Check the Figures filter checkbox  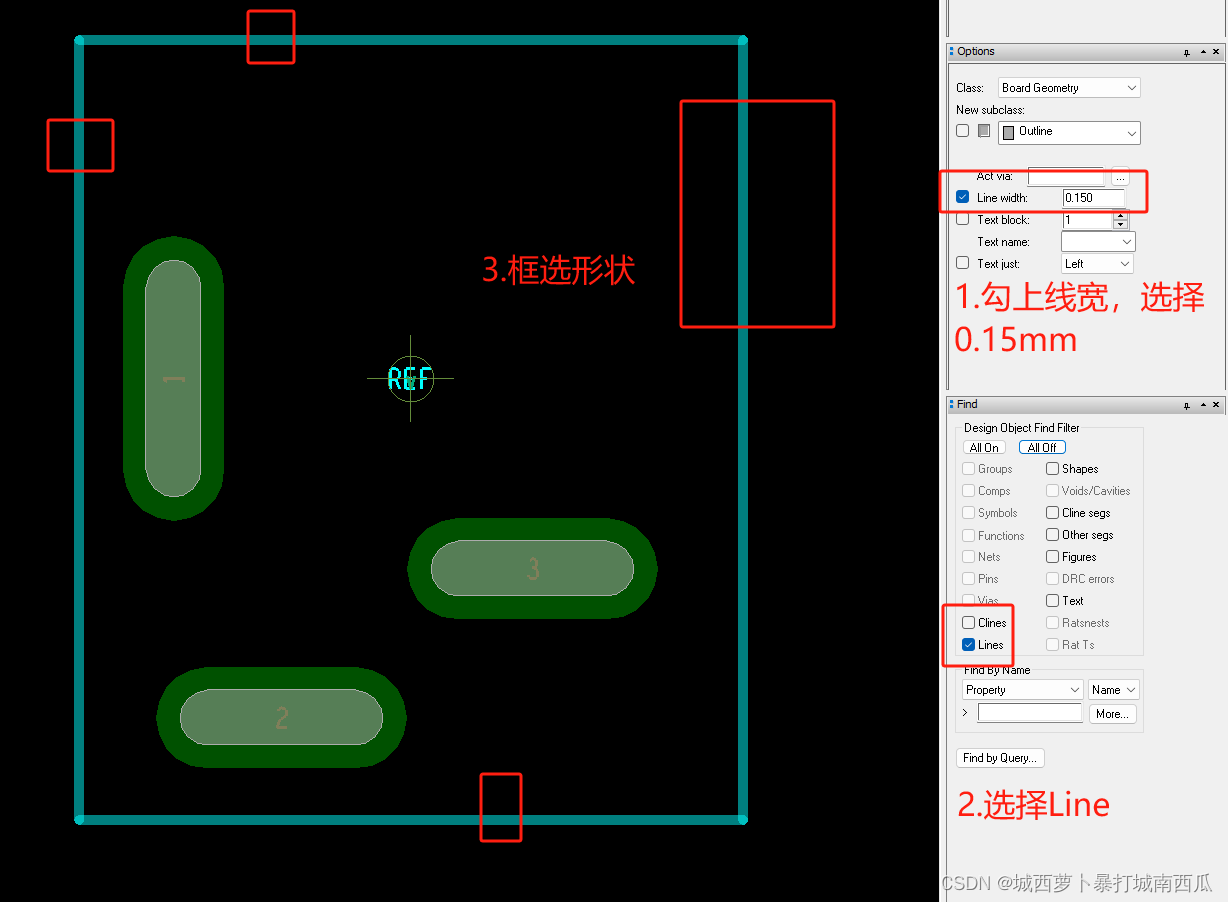pyautogui.click(x=1052, y=557)
